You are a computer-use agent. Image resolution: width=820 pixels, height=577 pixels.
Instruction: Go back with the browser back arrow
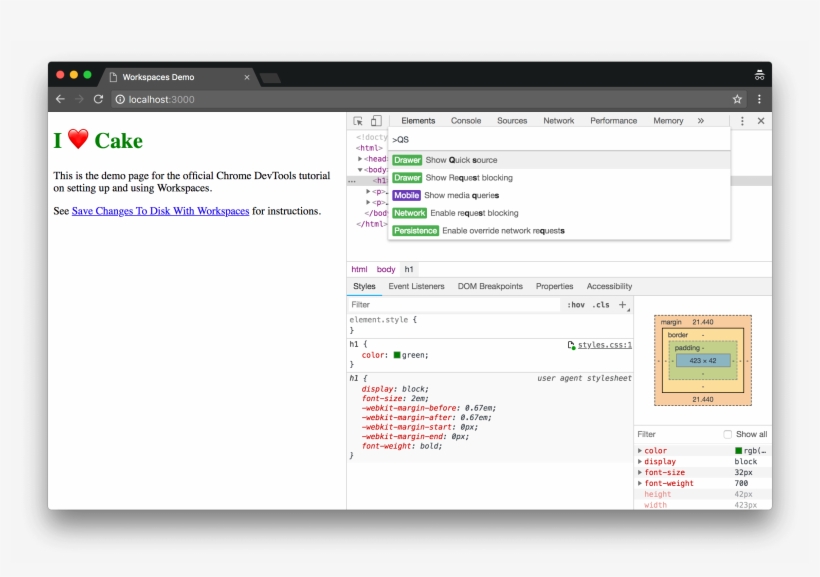click(60, 99)
